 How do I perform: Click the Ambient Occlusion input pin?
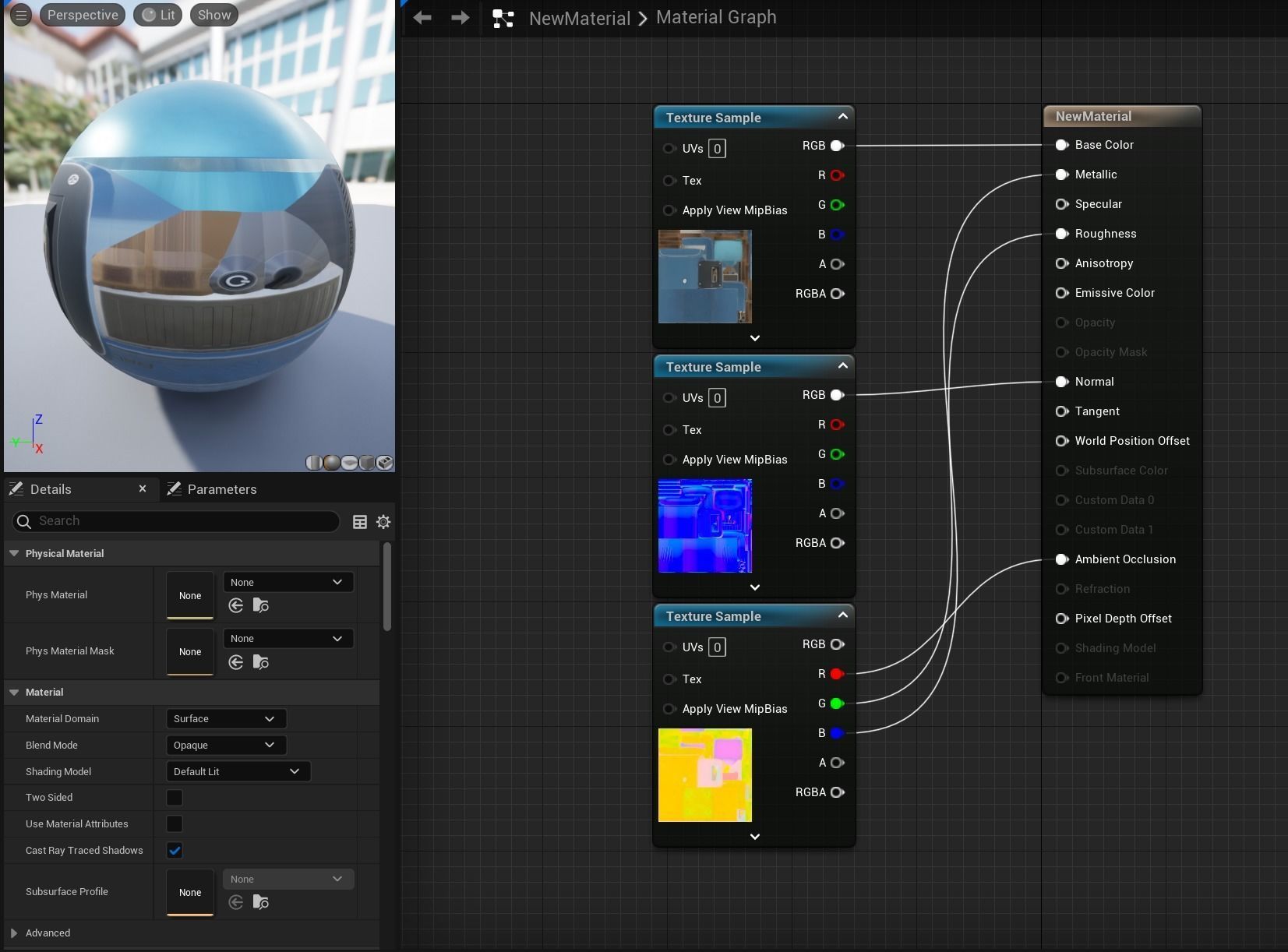1061,559
